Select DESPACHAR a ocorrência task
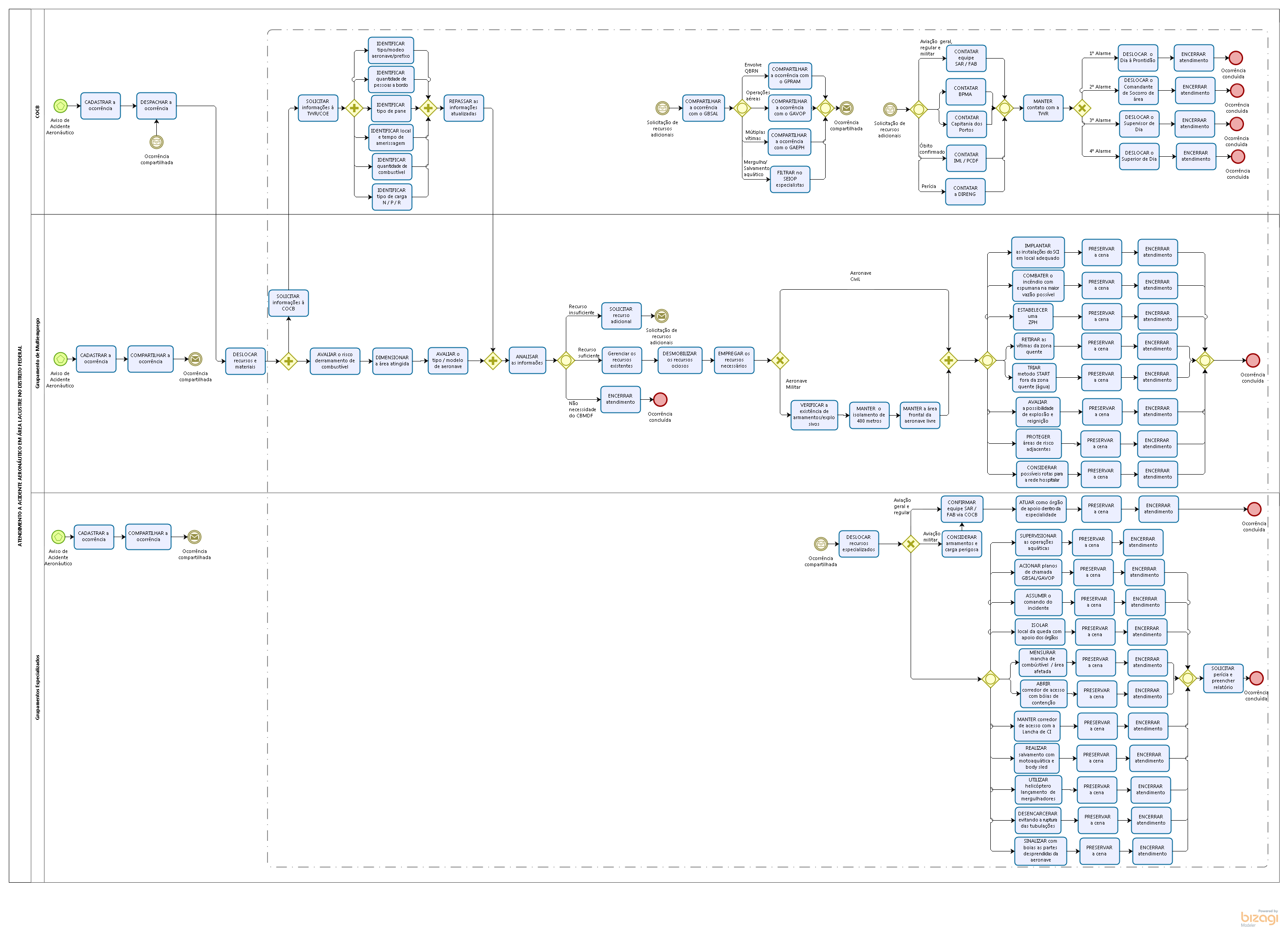Image resolution: width=1288 pixels, height=932 pixels. click(156, 106)
